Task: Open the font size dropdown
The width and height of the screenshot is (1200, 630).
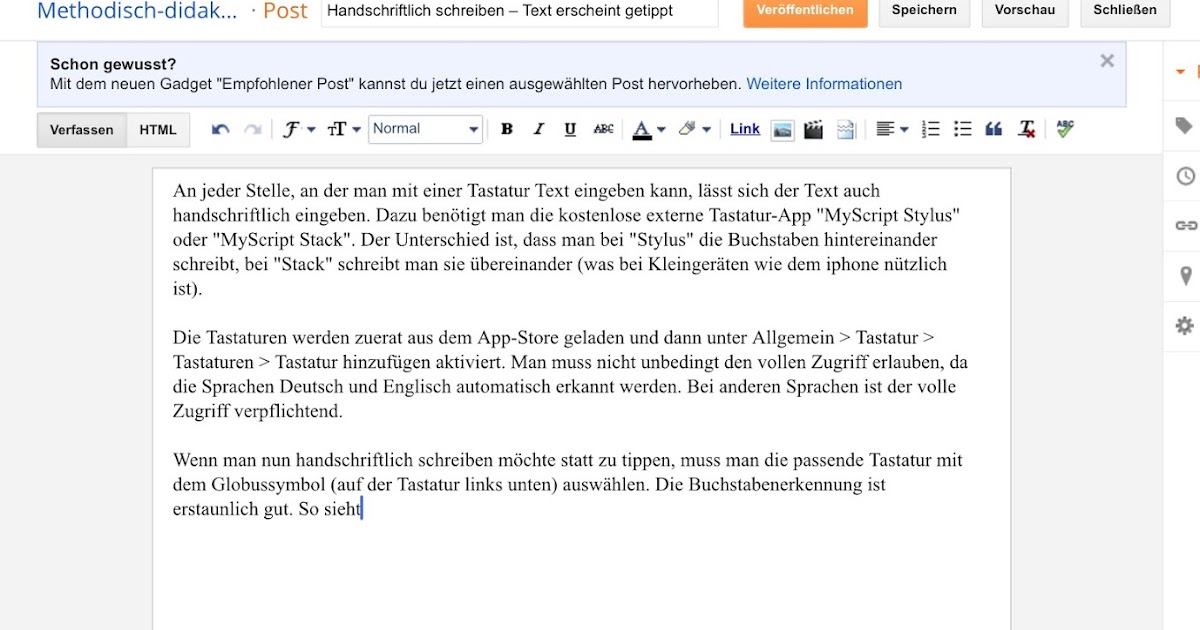Action: click(x=343, y=129)
